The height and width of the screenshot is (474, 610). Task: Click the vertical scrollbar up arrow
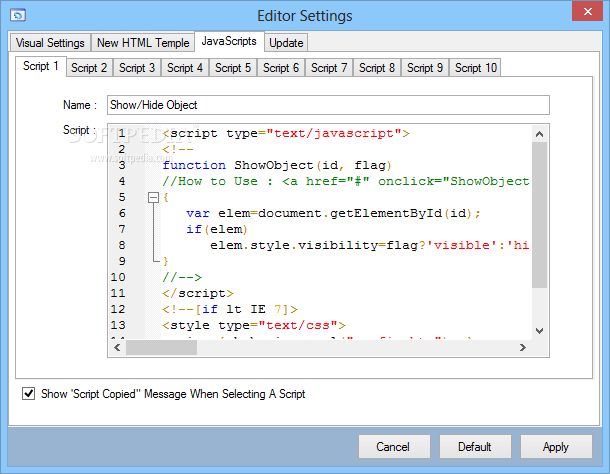tap(539, 134)
